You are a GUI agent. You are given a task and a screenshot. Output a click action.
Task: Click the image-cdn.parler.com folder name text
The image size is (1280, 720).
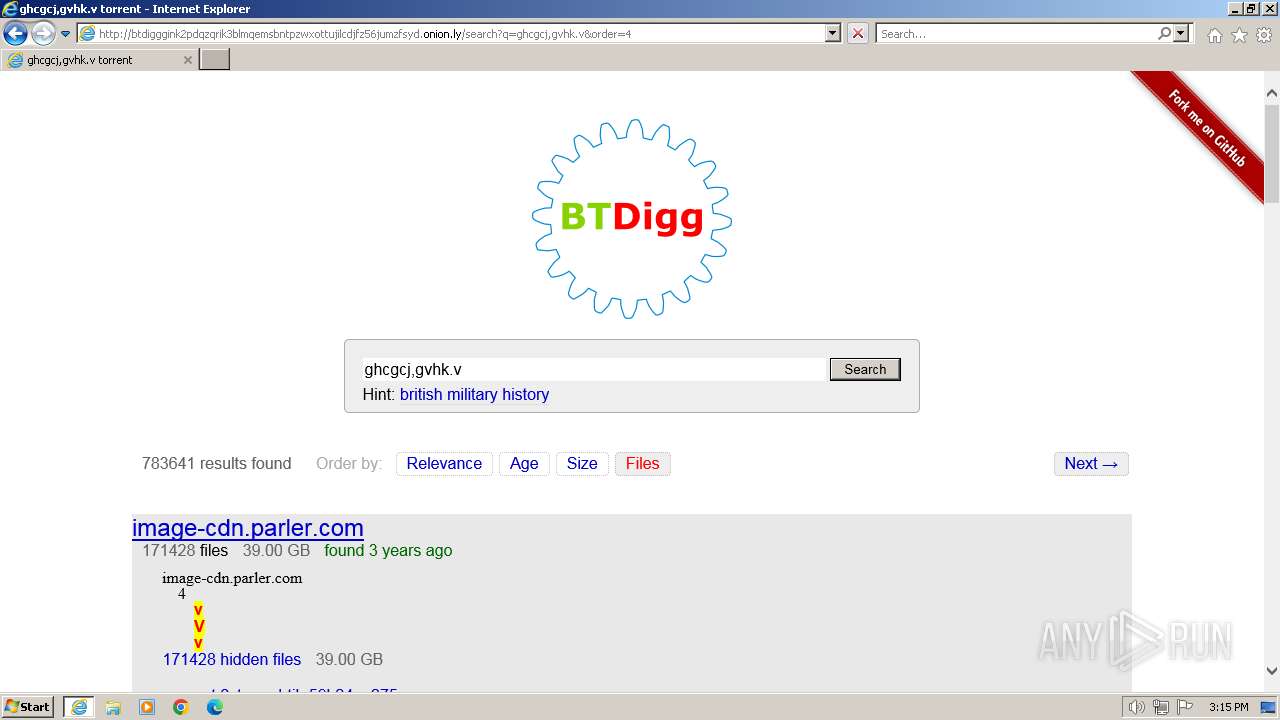(232, 578)
